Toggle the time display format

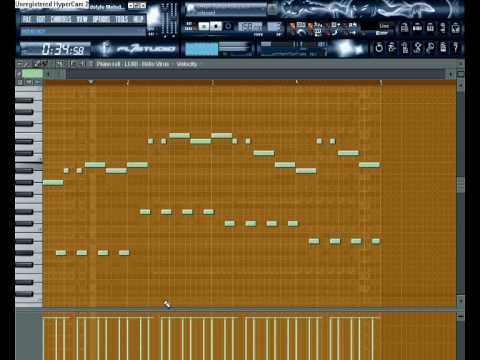pyautogui.click(x=55, y=49)
